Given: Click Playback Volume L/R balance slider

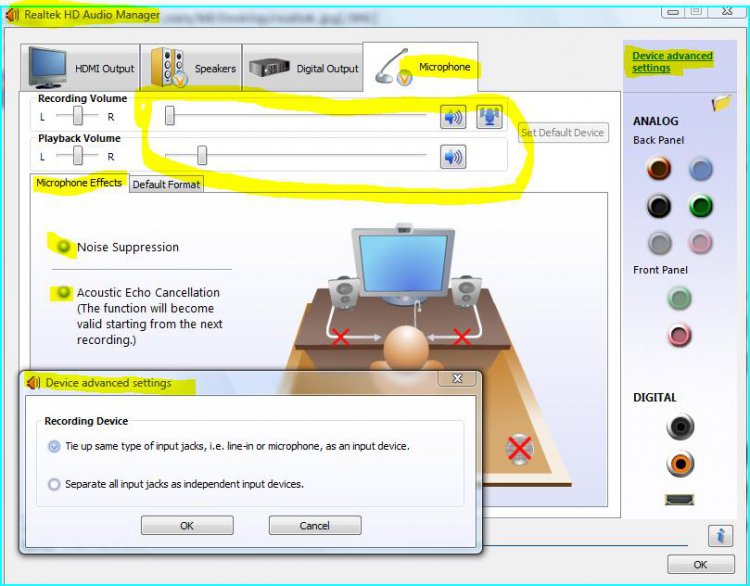Looking at the screenshot, I should click(x=77, y=155).
